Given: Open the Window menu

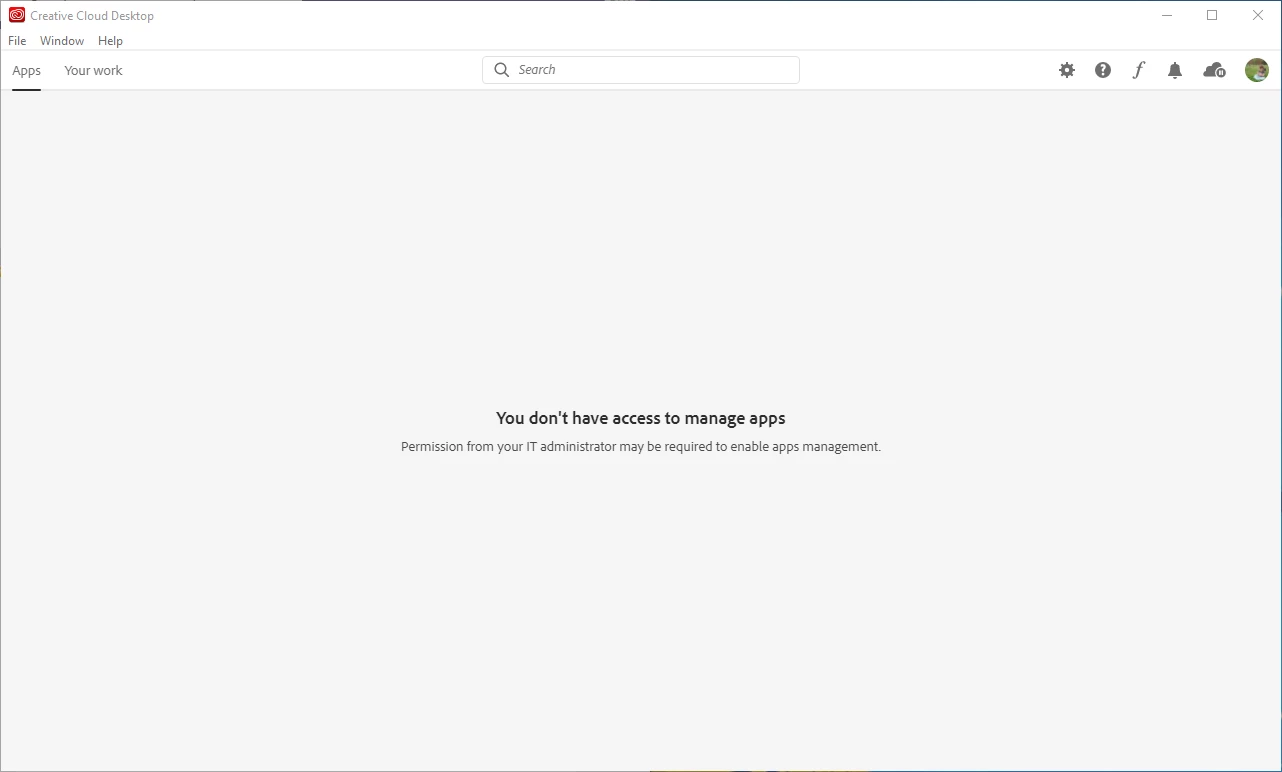Looking at the screenshot, I should [x=62, y=41].
